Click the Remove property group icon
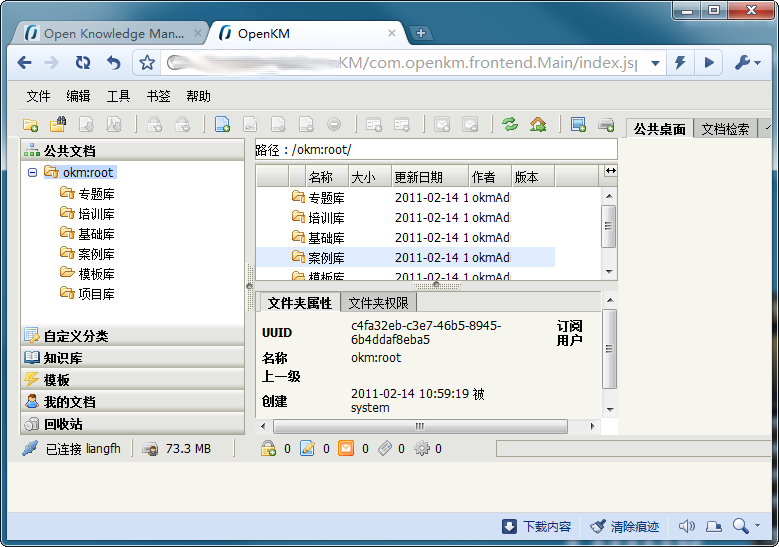The image size is (779, 547). click(x=401, y=124)
